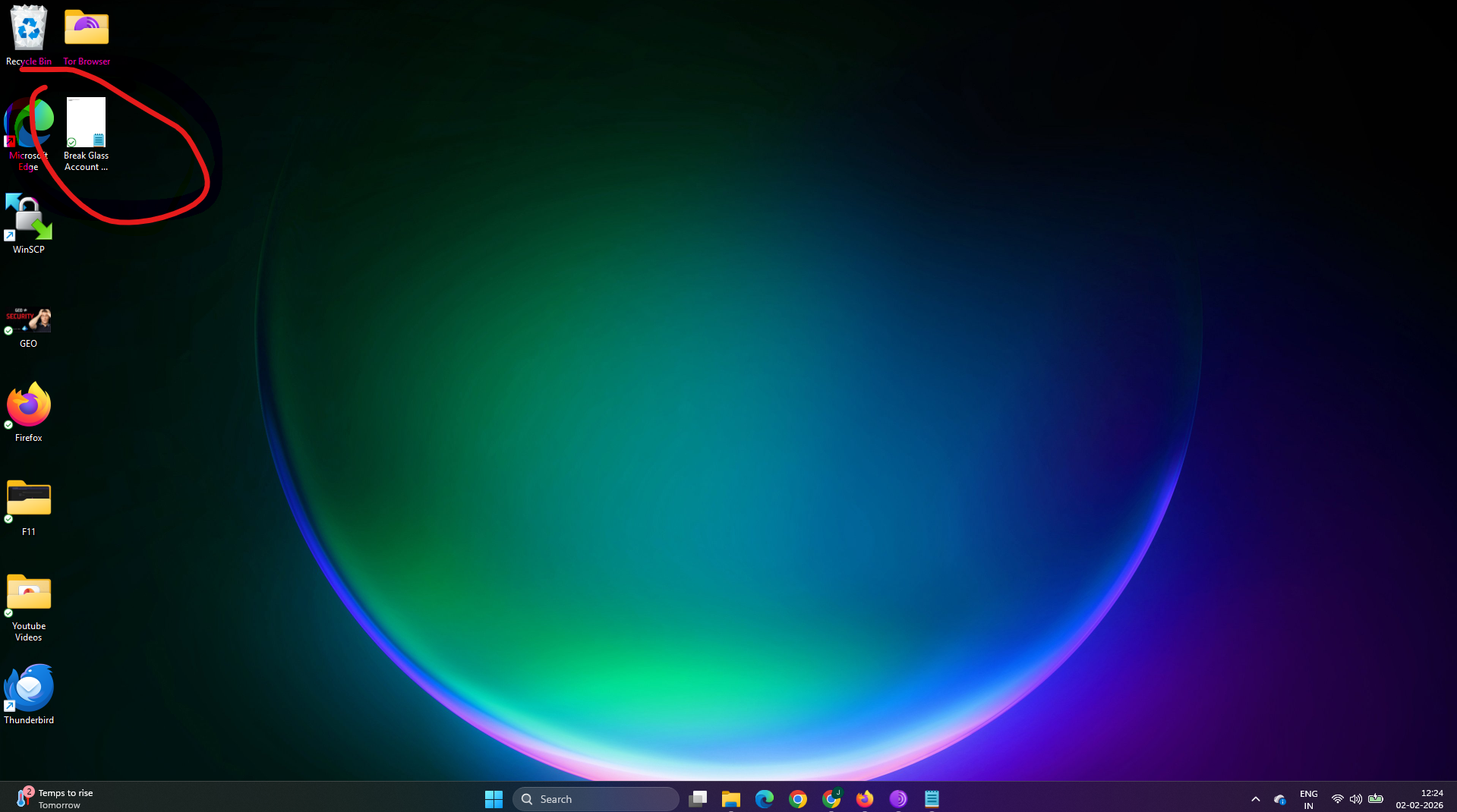Open the clock and date flyout
The image size is (1457, 812).
(x=1419, y=799)
